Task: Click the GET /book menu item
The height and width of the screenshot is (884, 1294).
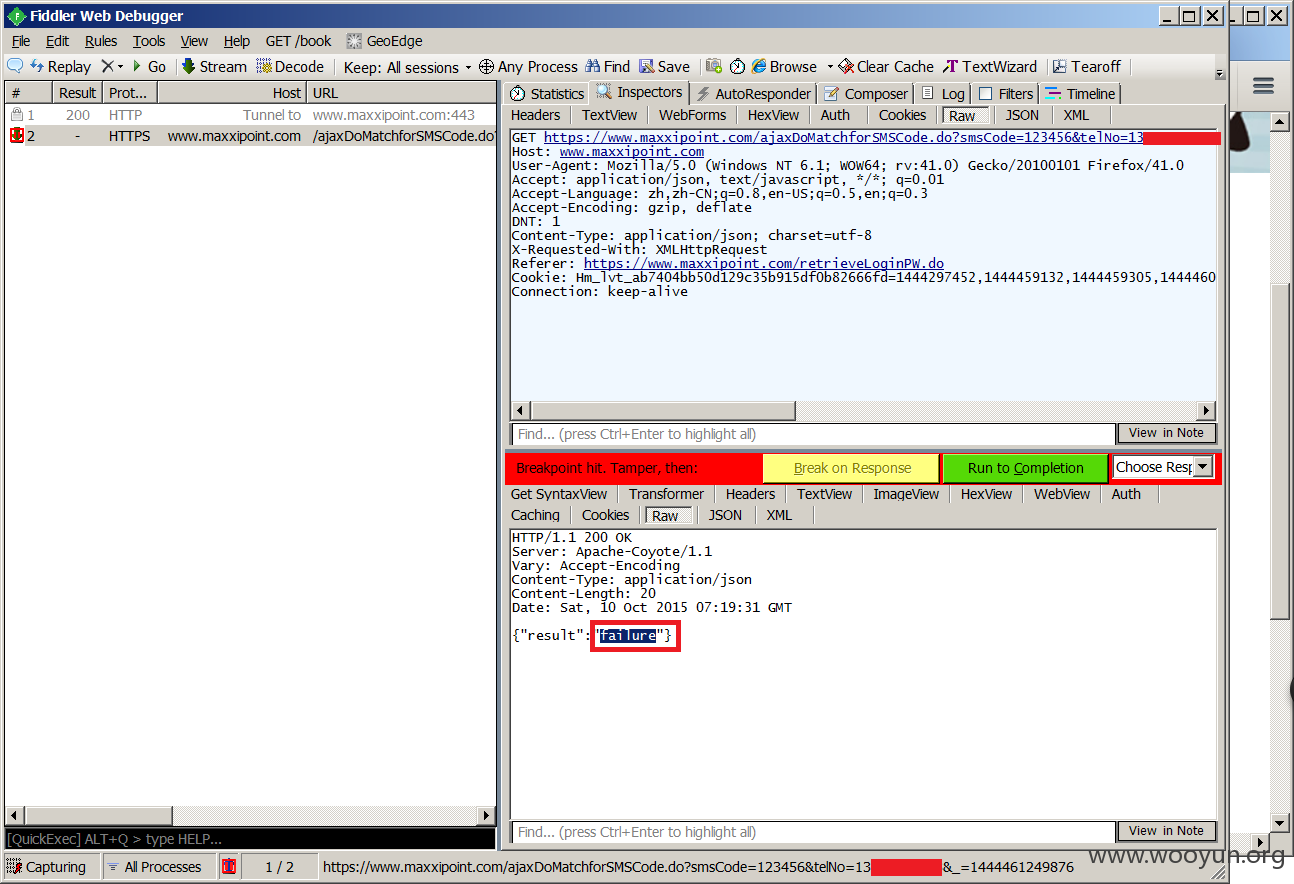Action: click(x=298, y=41)
